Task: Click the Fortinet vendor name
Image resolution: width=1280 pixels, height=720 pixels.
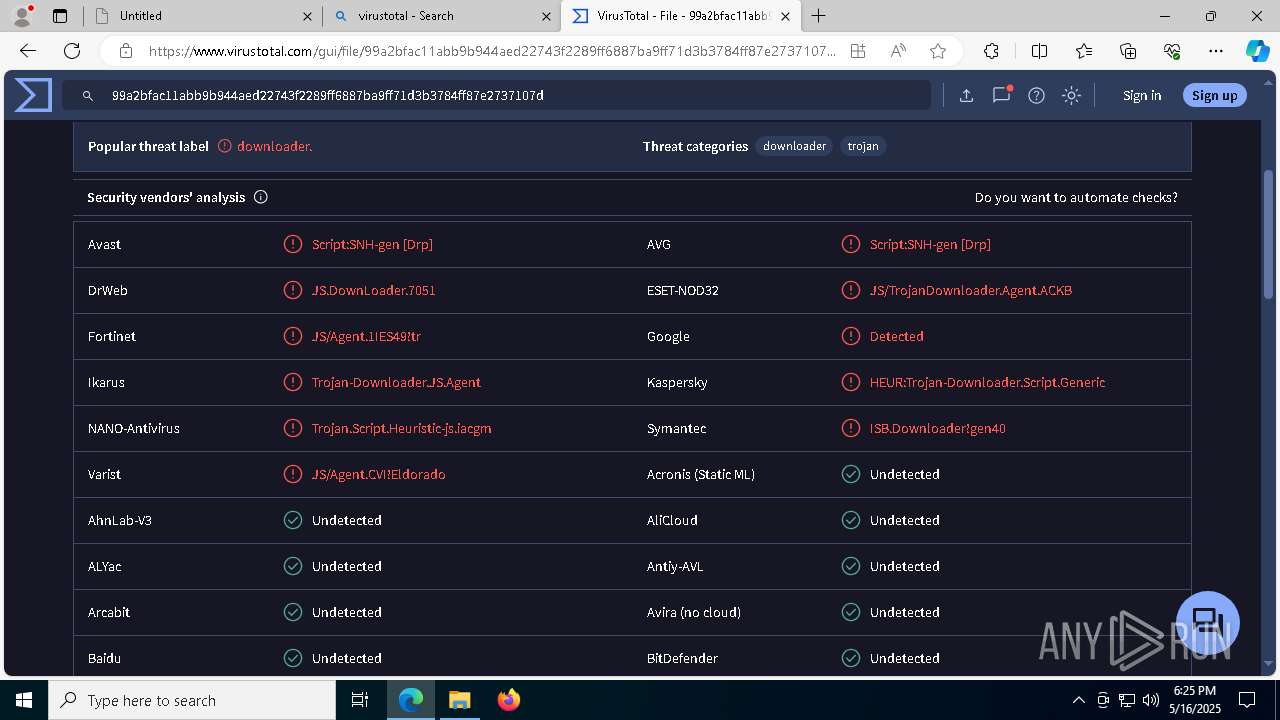Action: [112, 336]
